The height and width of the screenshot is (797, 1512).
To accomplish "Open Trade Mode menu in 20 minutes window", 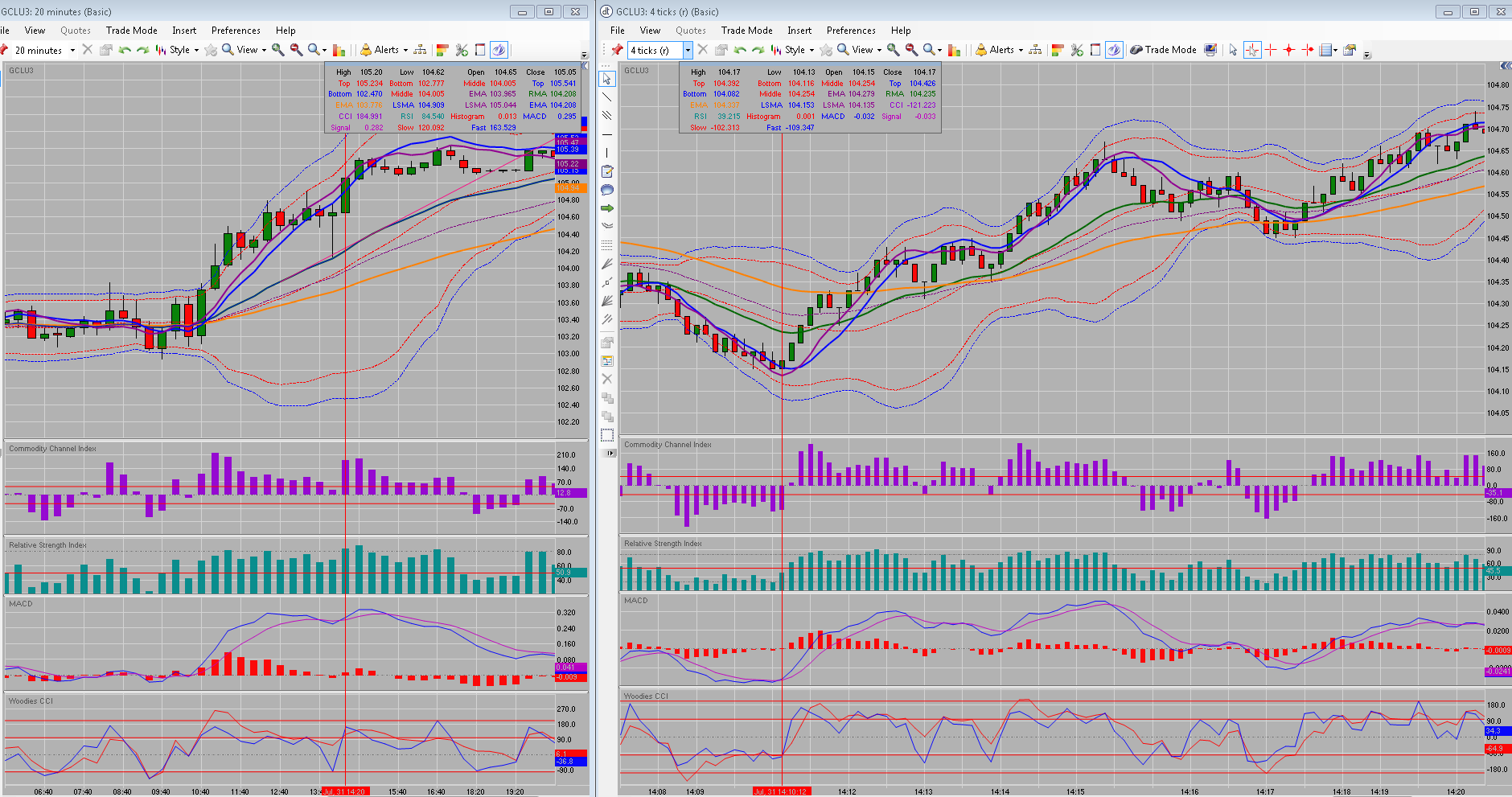I will point(132,31).
